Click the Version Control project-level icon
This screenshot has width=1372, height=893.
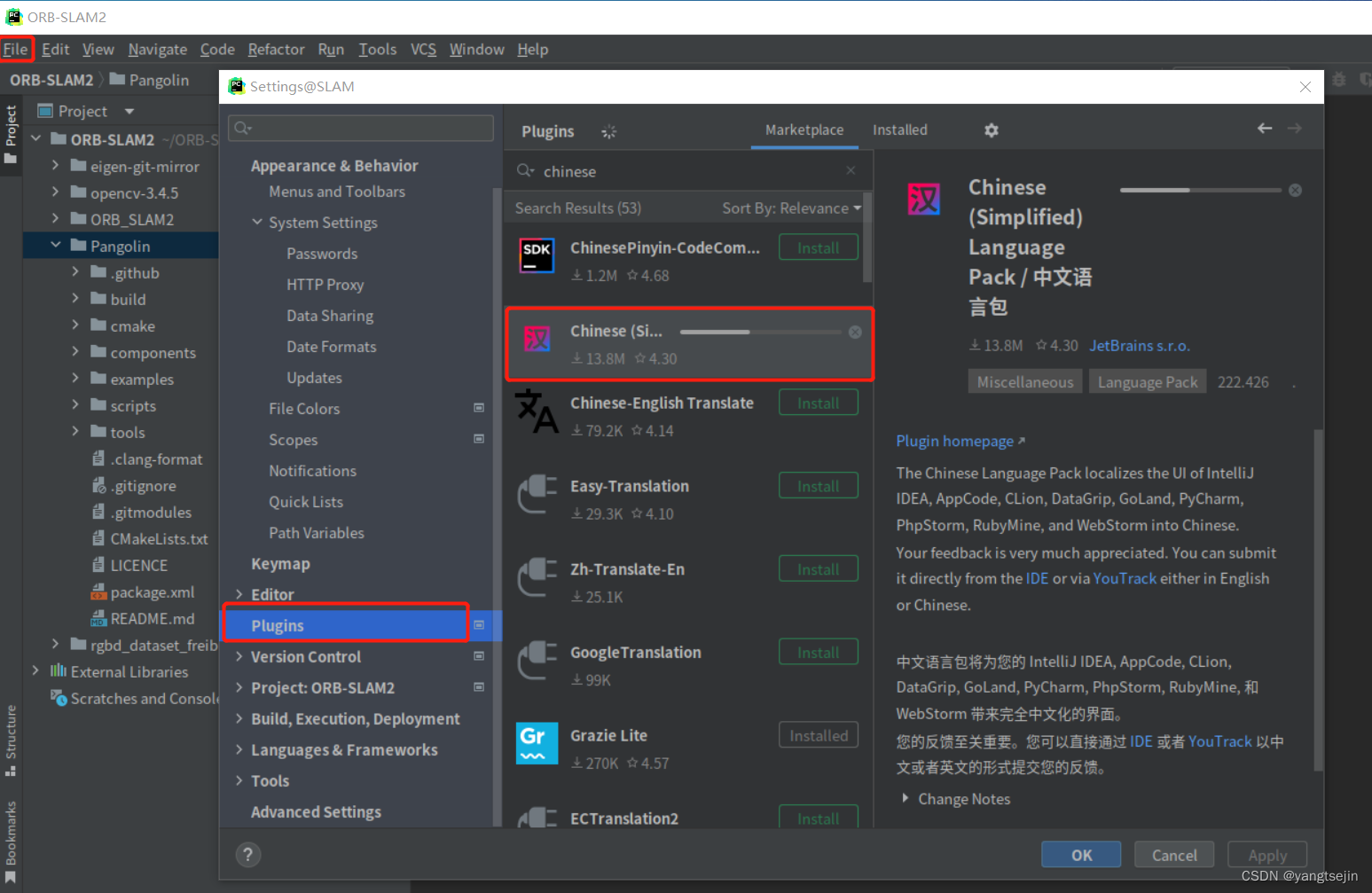(479, 656)
